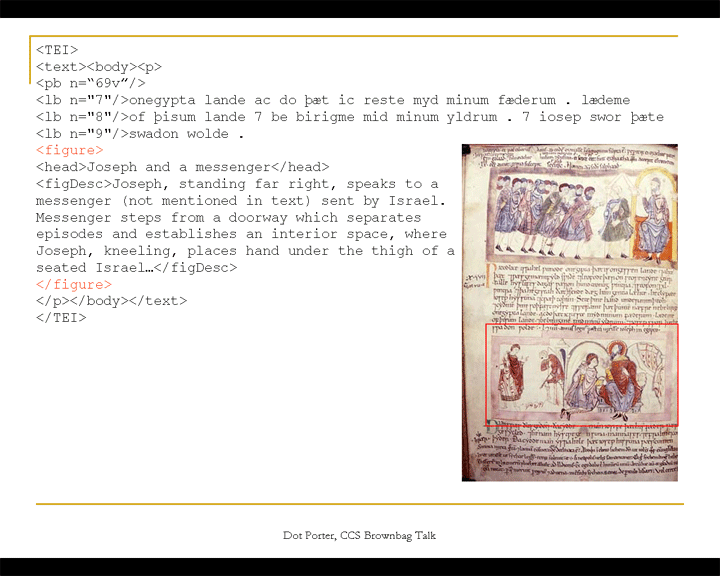Click the line 'Messenger steps from a doorway'
This screenshot has width=720, height=576.
point(228,217)
